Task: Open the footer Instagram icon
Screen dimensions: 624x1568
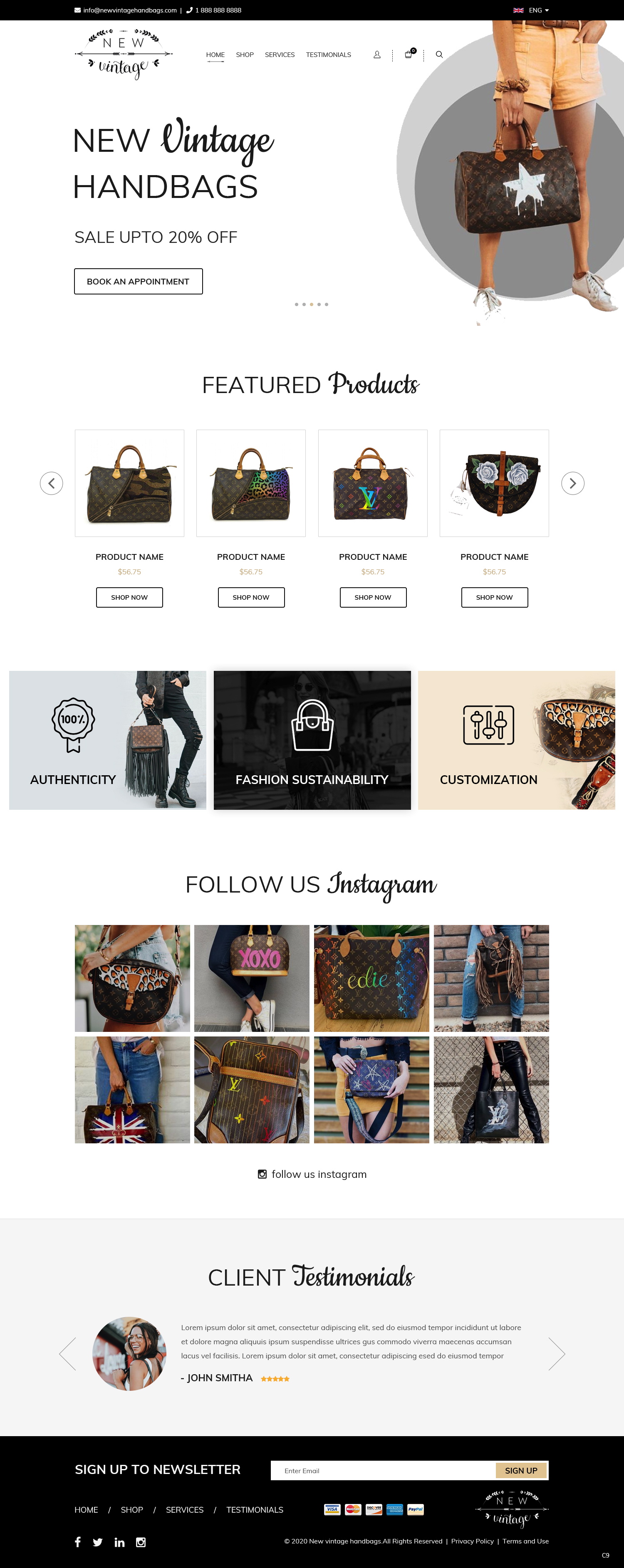Action: click(x=141, y=1543)
